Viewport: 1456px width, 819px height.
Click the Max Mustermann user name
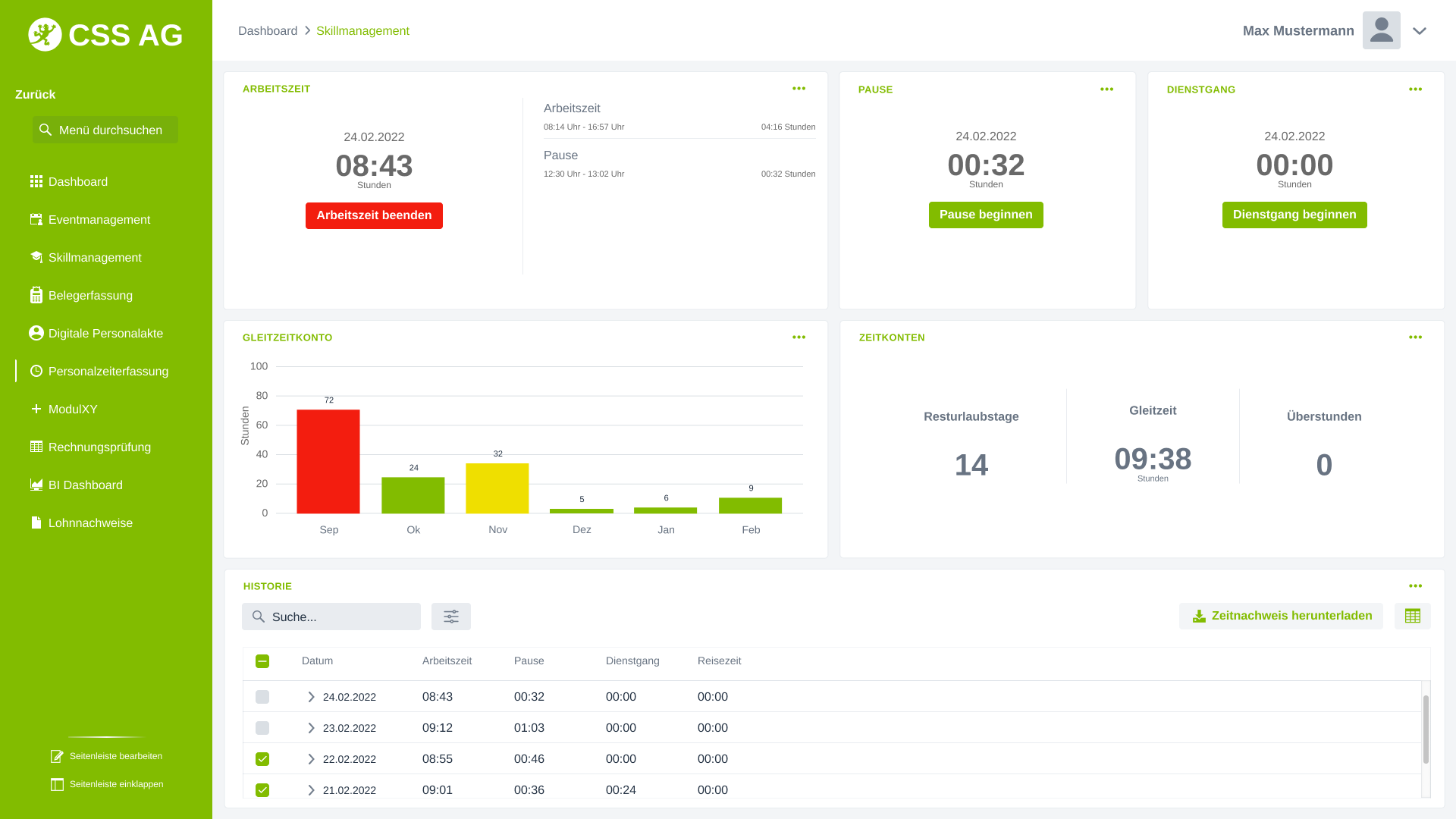(1298, 31)
